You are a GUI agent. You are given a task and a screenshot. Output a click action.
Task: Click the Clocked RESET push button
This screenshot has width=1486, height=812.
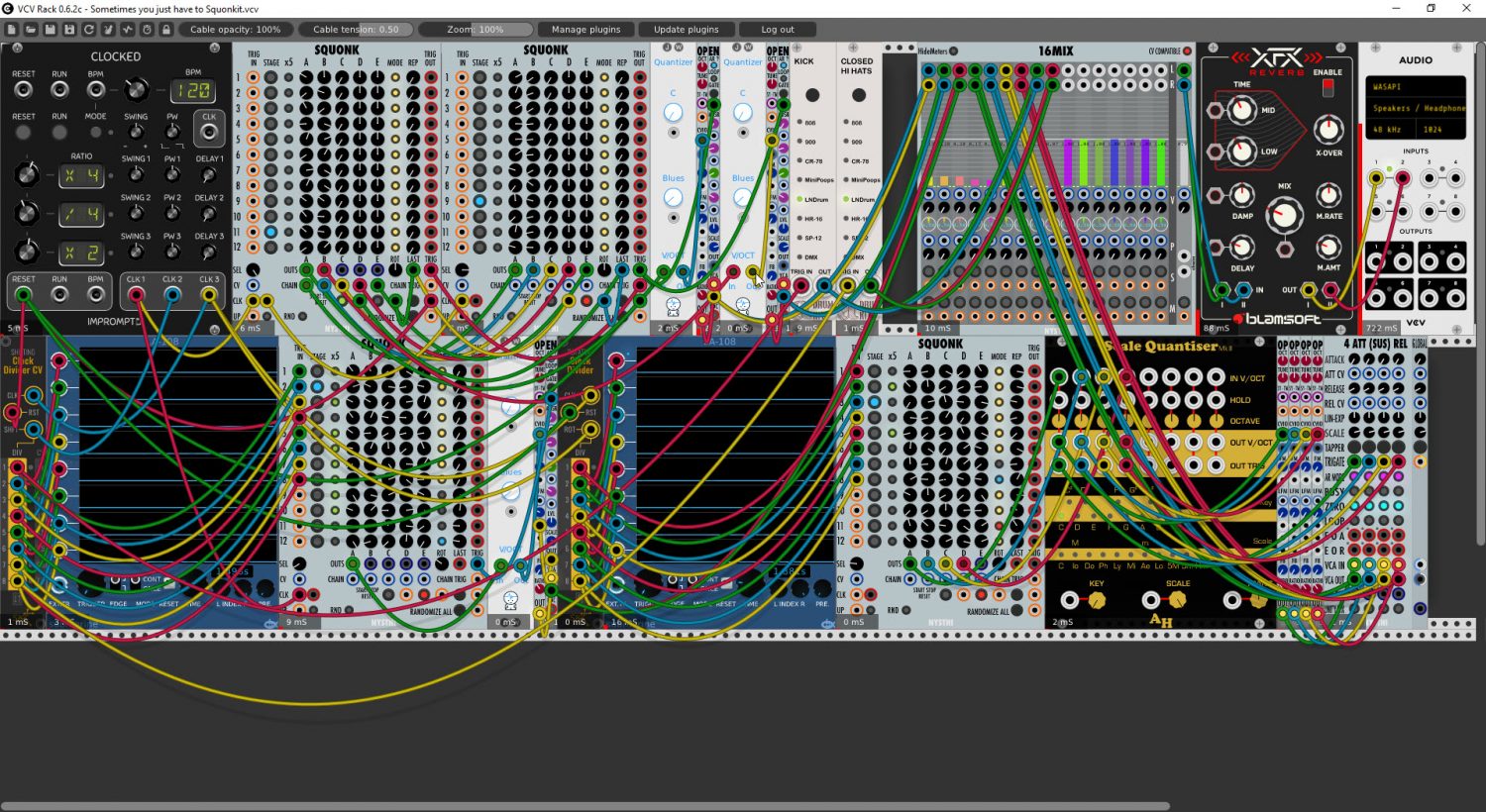pos(24,132)
